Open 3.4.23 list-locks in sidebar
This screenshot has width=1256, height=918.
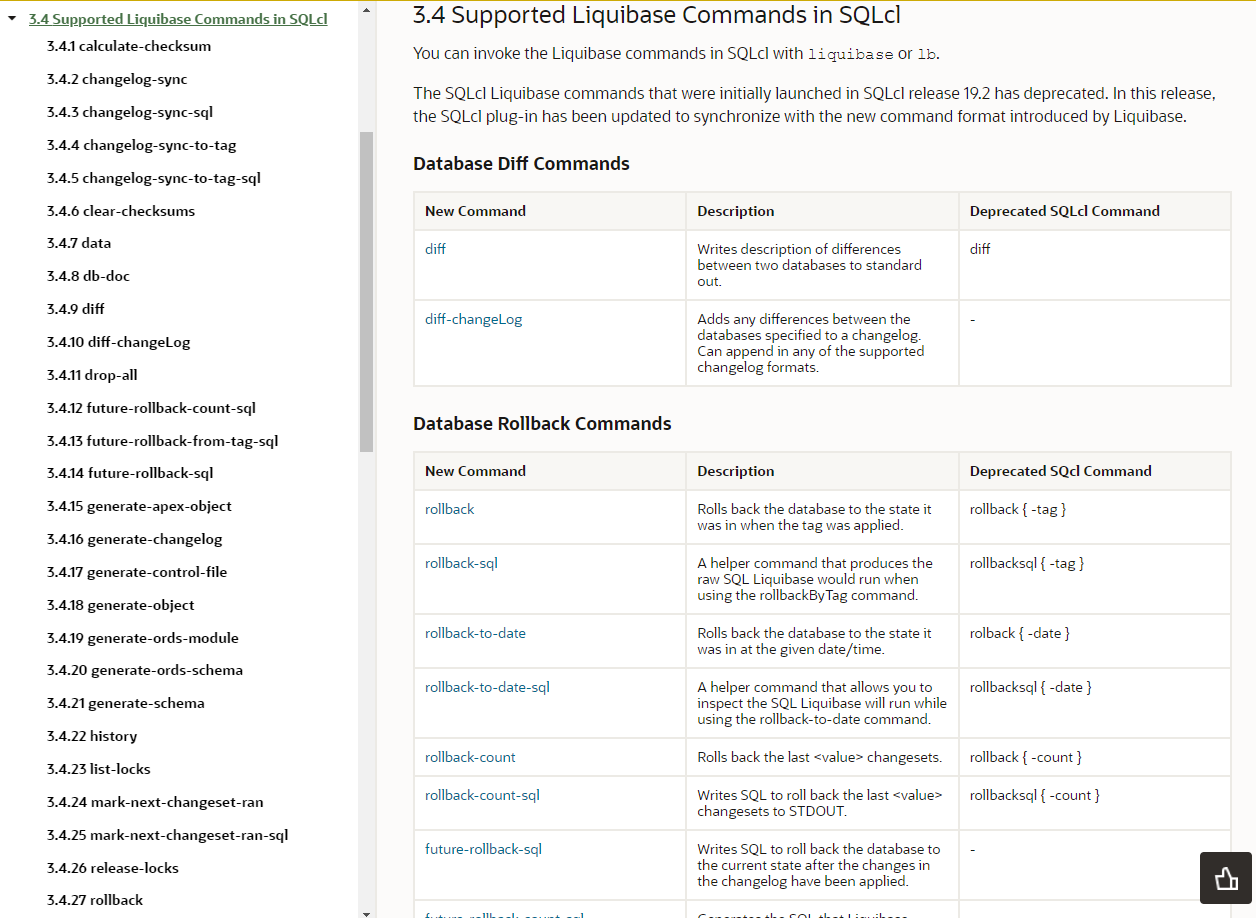99,769
